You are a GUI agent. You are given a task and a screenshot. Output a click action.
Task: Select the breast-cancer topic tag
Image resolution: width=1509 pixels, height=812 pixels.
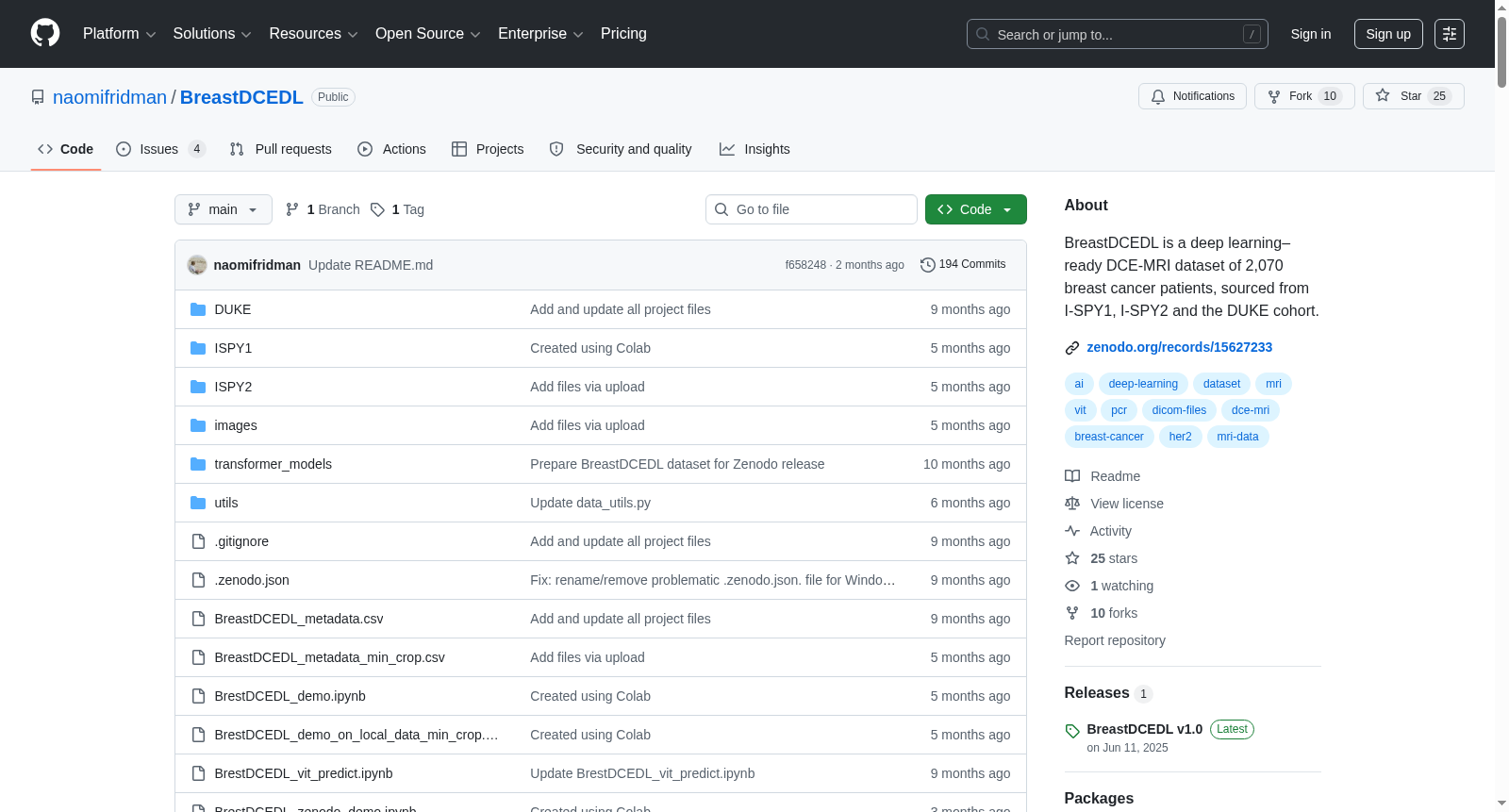(x=1109, y=437)
